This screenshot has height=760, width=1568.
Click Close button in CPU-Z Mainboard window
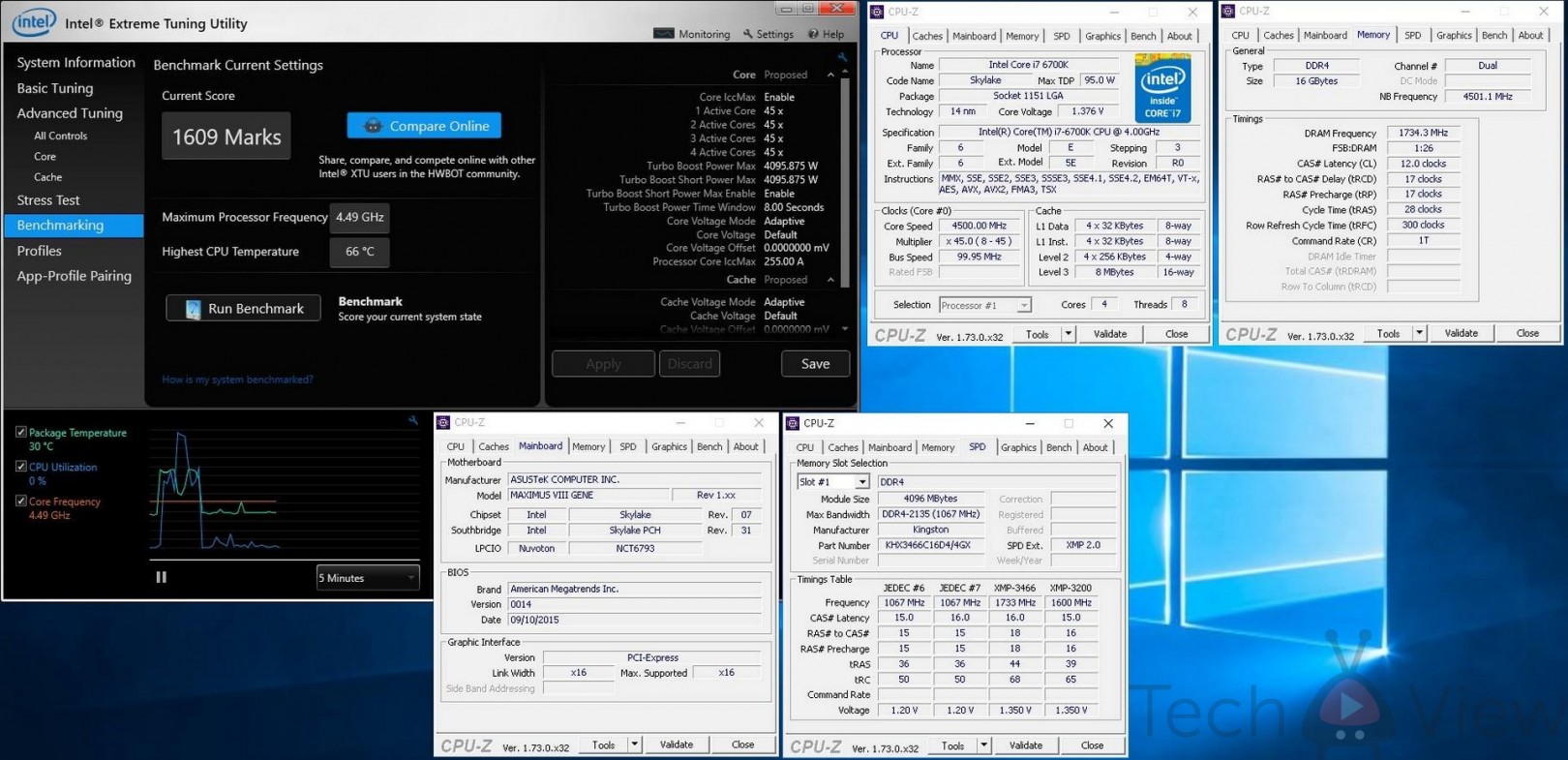(742, 745)
